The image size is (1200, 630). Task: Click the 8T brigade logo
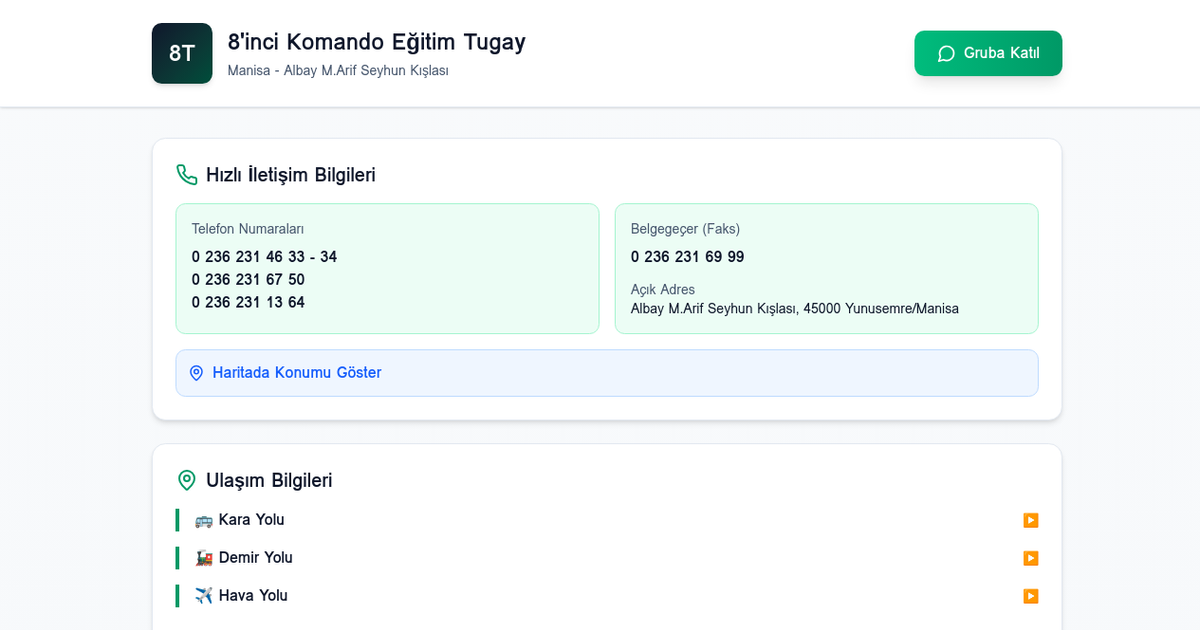click(181, 52)
